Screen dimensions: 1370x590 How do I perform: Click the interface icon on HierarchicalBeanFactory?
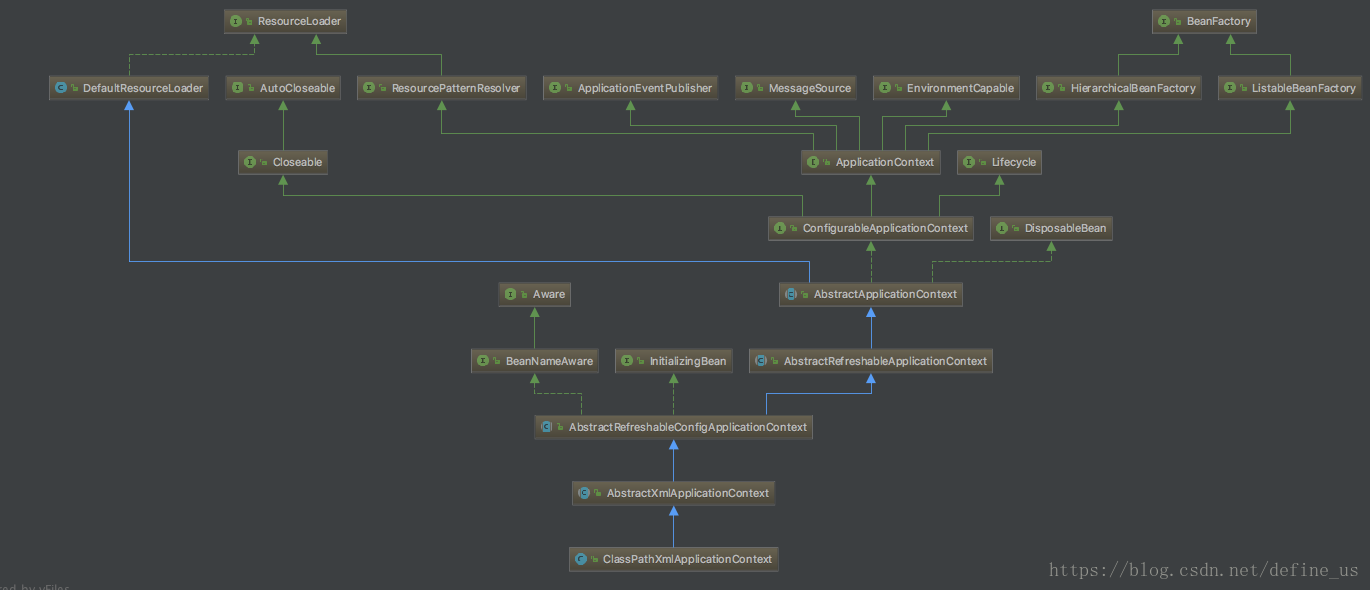(x=1049, y=88)
